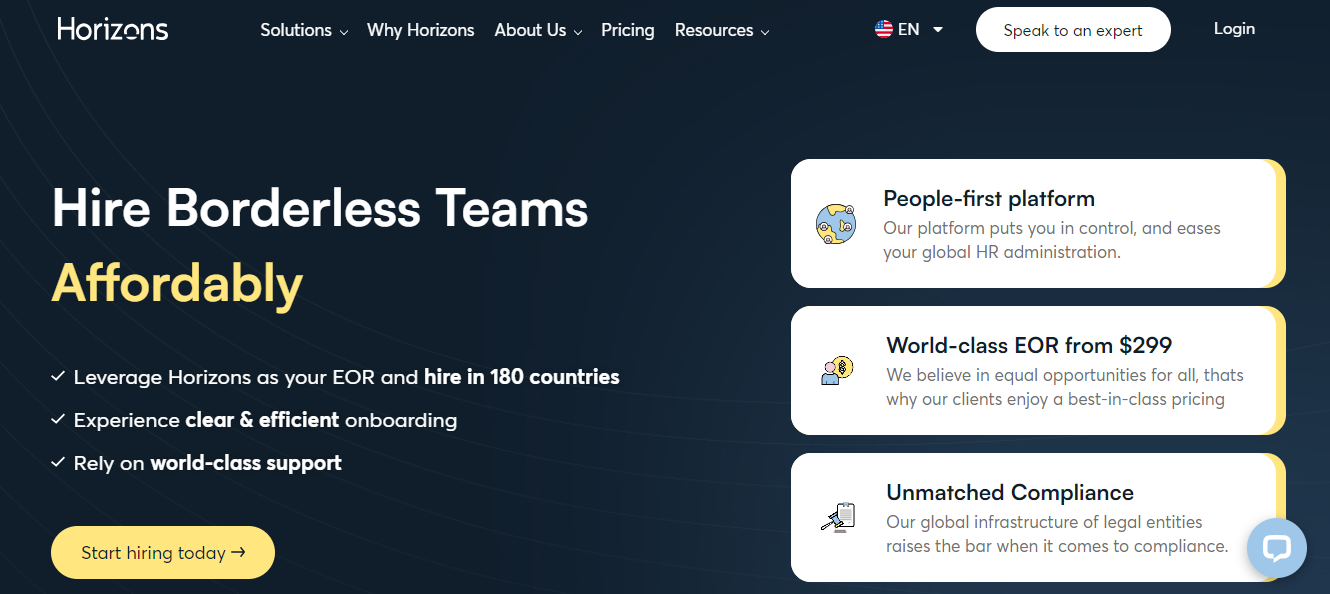The height and width of the screenshot is (594, 1330).
Task: Click Start hiring today button
Action: click(x=163, y=552)
